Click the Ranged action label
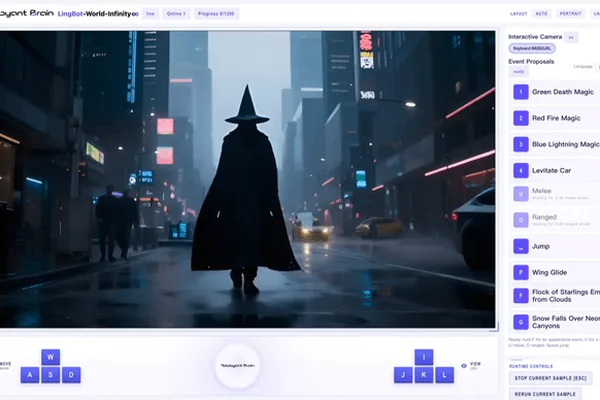Image resolution: width=600 pixels, height=400 pixels. pyautogui.click(x=544, y=217)
